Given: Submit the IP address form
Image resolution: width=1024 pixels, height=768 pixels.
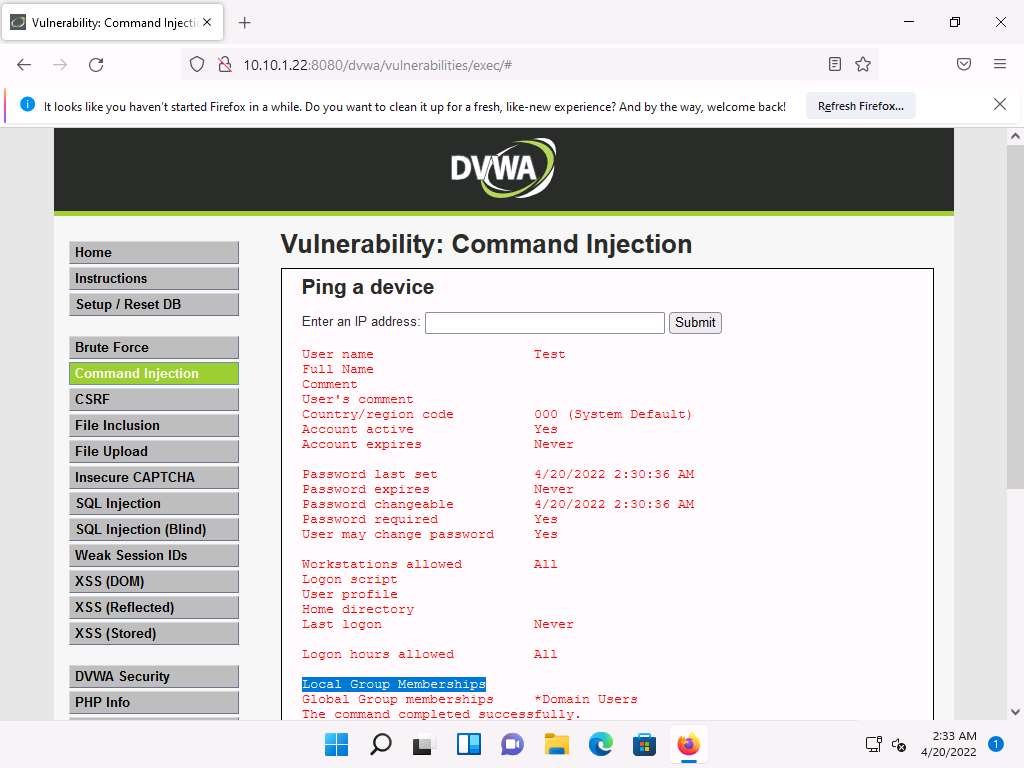Looking at the screenshot, I should pyautogui.click(x=695, y=322).
